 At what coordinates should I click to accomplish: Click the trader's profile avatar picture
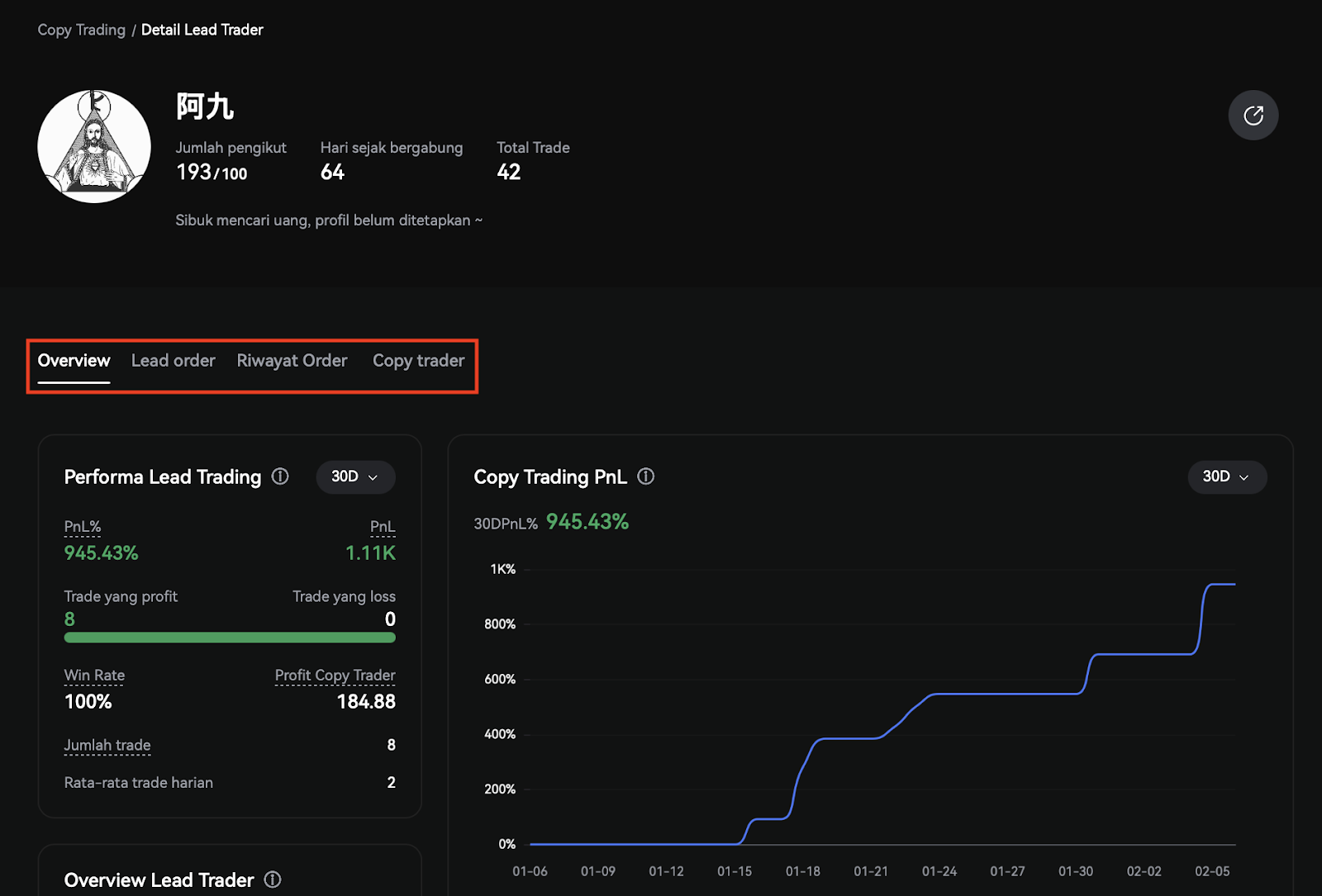tap(94, 146)
